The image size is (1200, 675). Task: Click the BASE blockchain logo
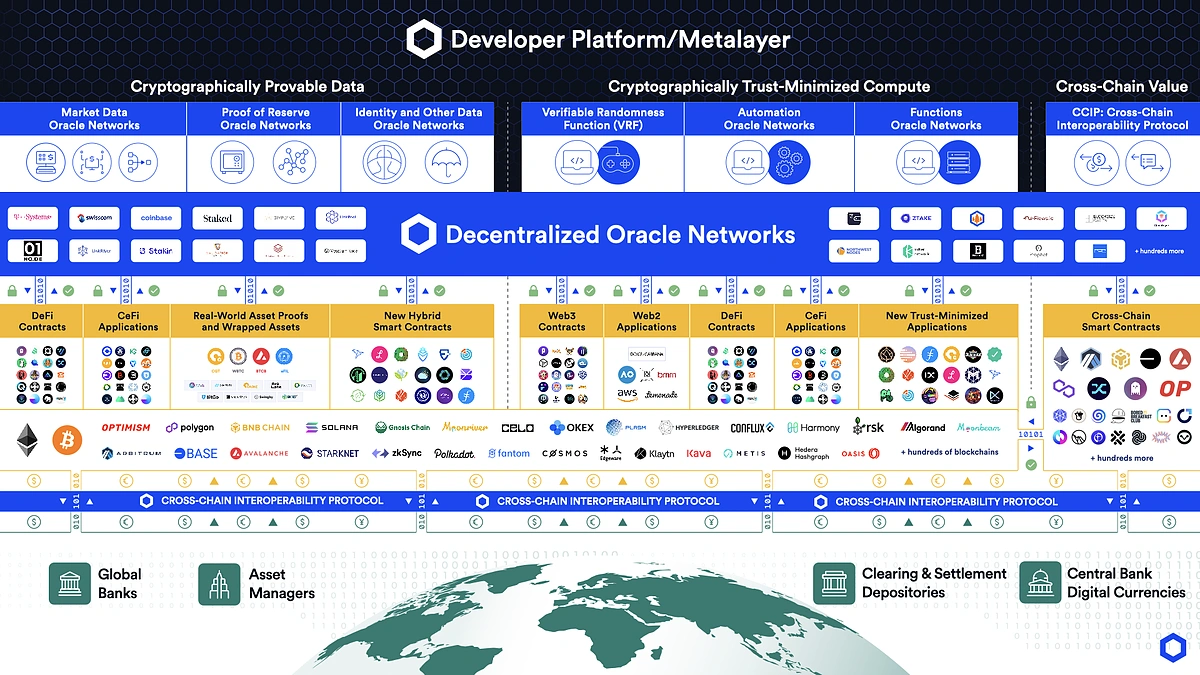(195, 453)
